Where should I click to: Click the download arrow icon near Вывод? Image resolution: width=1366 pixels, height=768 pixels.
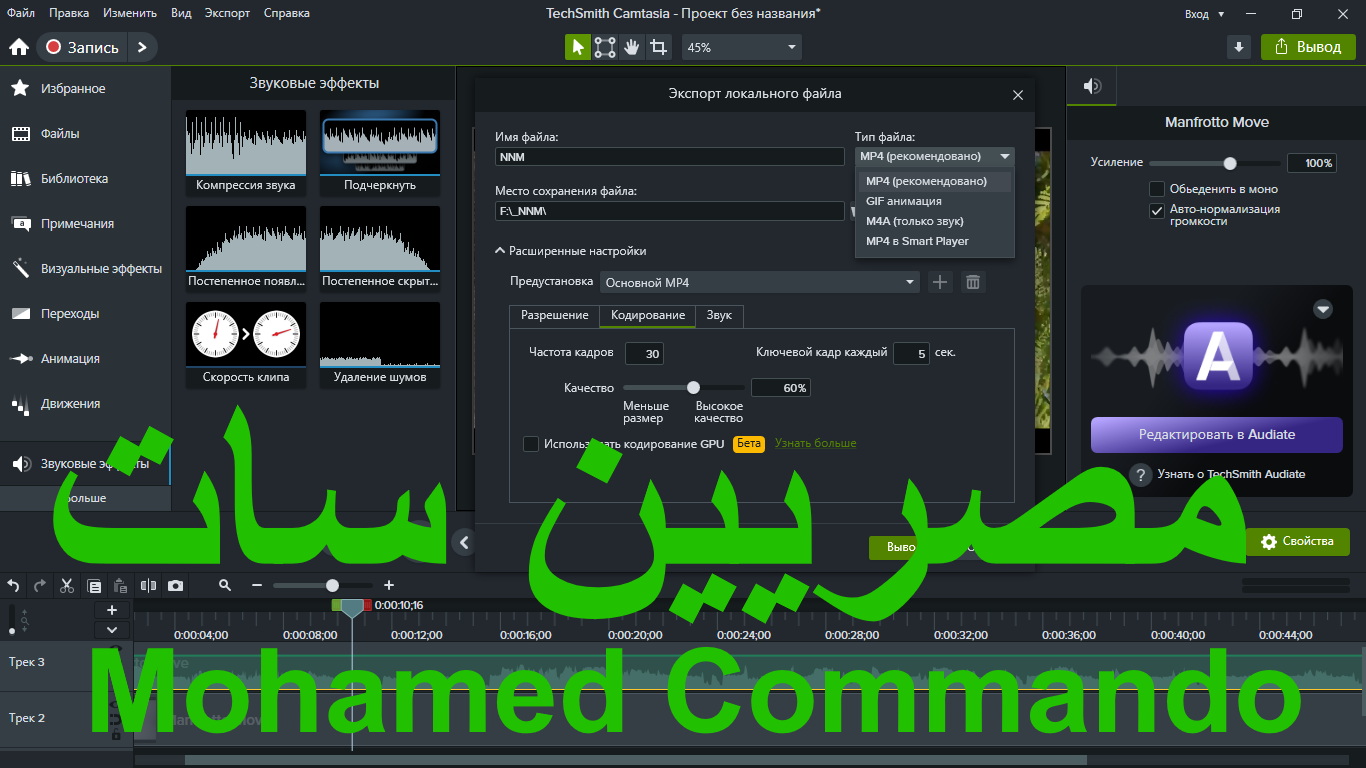point(1239,47)
